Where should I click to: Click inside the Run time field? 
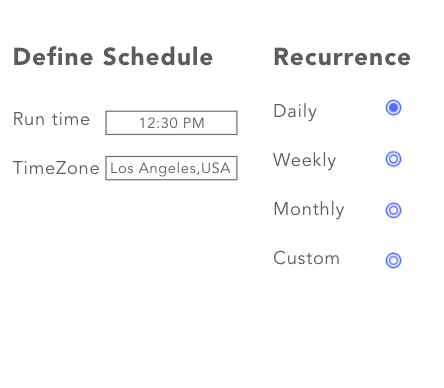click(171, 123)
